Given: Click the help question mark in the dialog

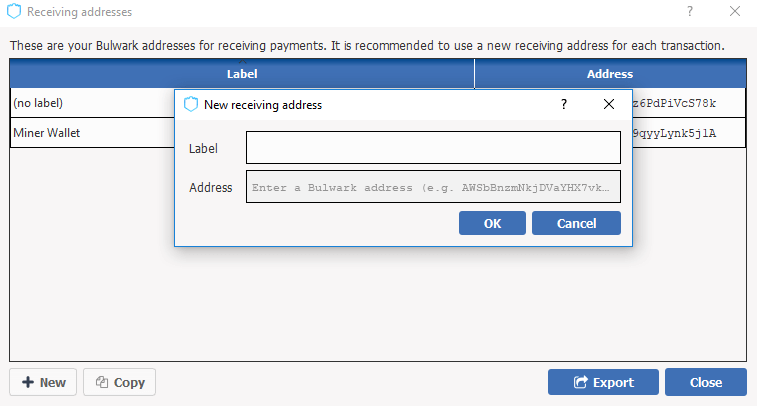Looking at the screenshot, I should (x=564, y=104).
